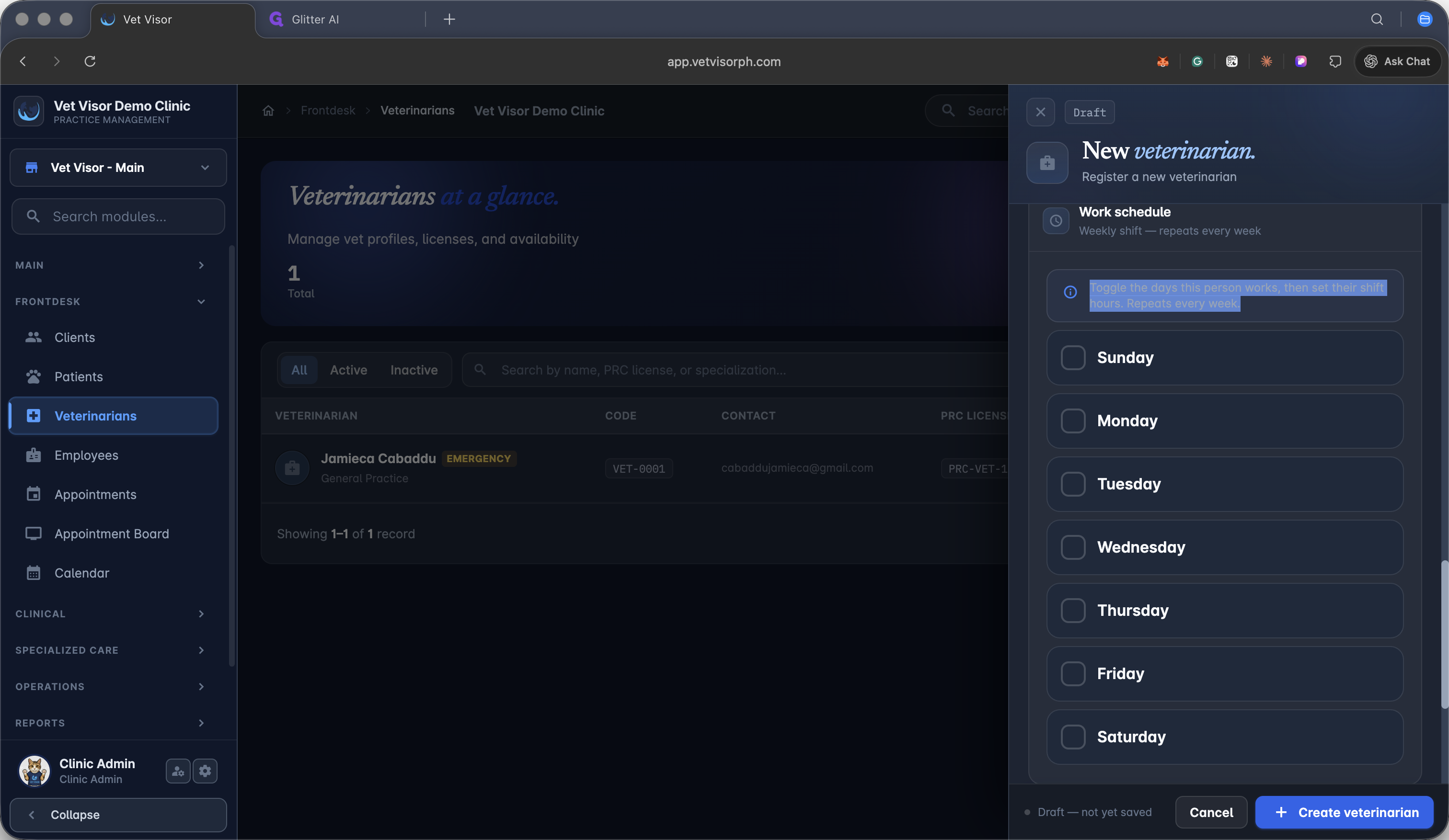Open a new browser tab
The image size is (1449, 840).
tap(449, 20)
